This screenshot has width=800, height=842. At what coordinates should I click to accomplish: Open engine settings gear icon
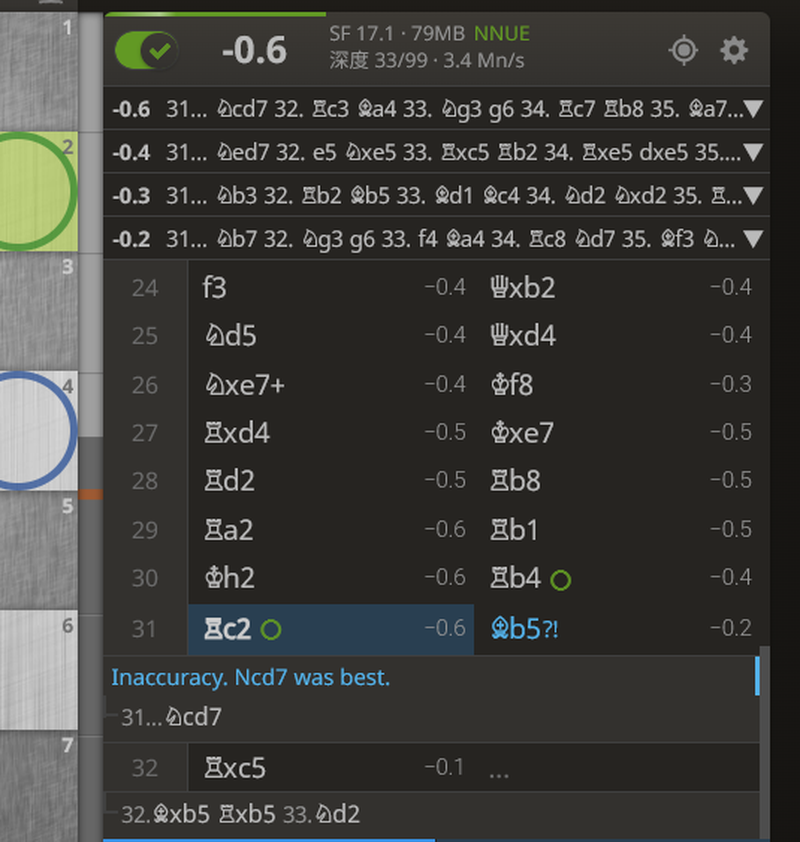(734, 50)
